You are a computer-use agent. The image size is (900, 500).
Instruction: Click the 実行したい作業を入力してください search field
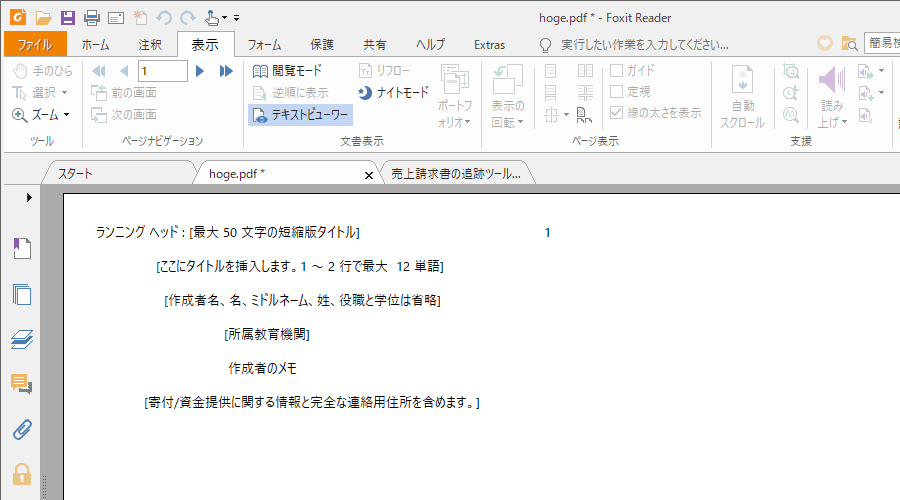point(645,45)
